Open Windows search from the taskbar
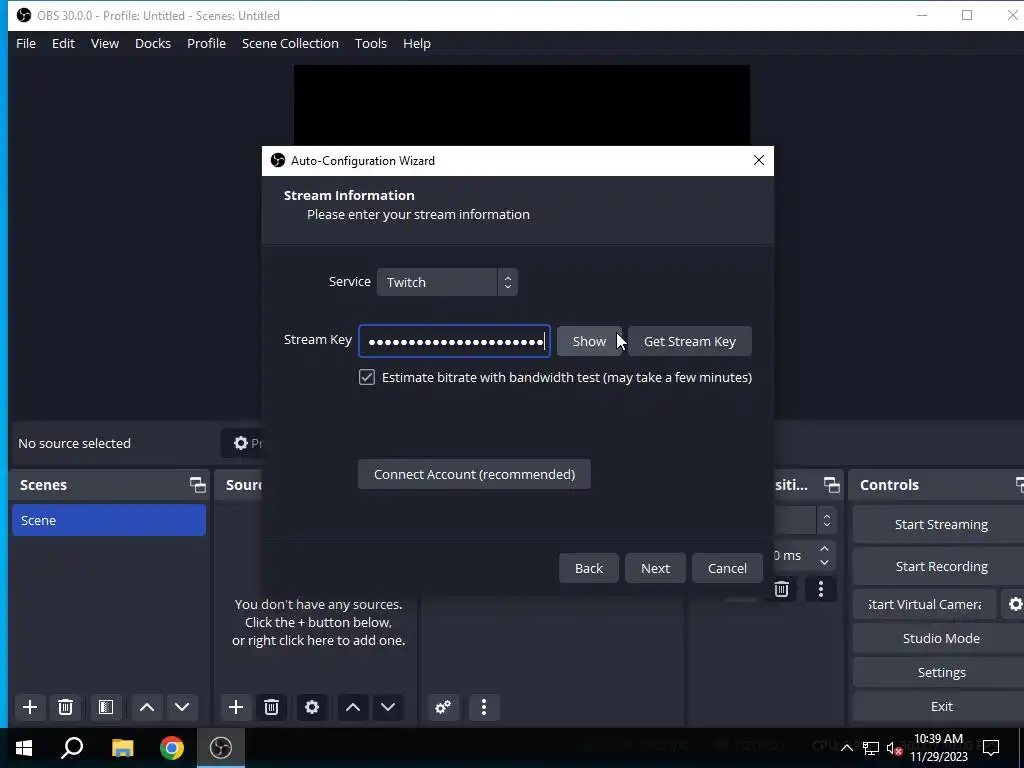This screenshot has width=1024, height=768. [72, 748]
